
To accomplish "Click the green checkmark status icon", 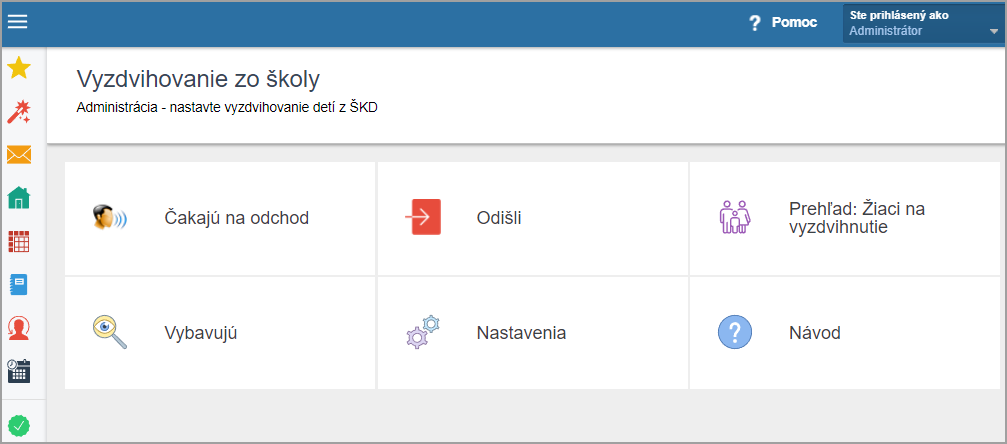I will tap(19, 425).
